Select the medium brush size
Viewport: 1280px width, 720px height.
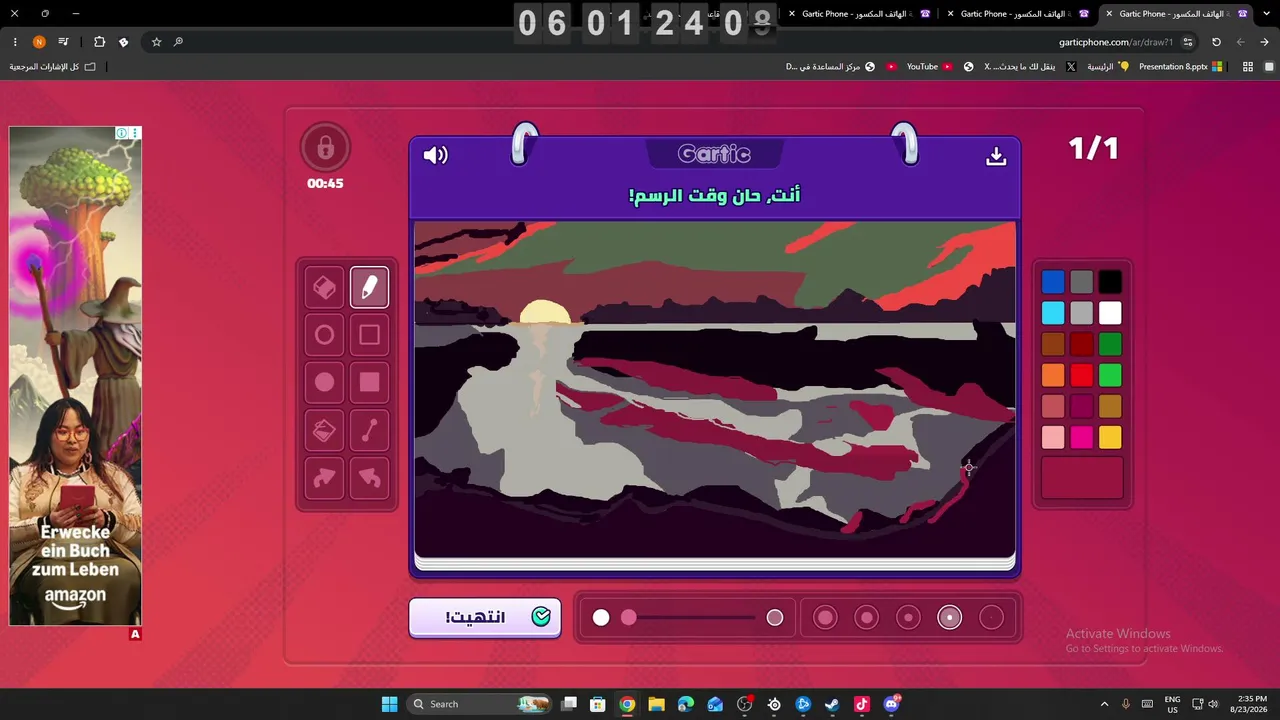pyautogui.click(x=908, y=618)
